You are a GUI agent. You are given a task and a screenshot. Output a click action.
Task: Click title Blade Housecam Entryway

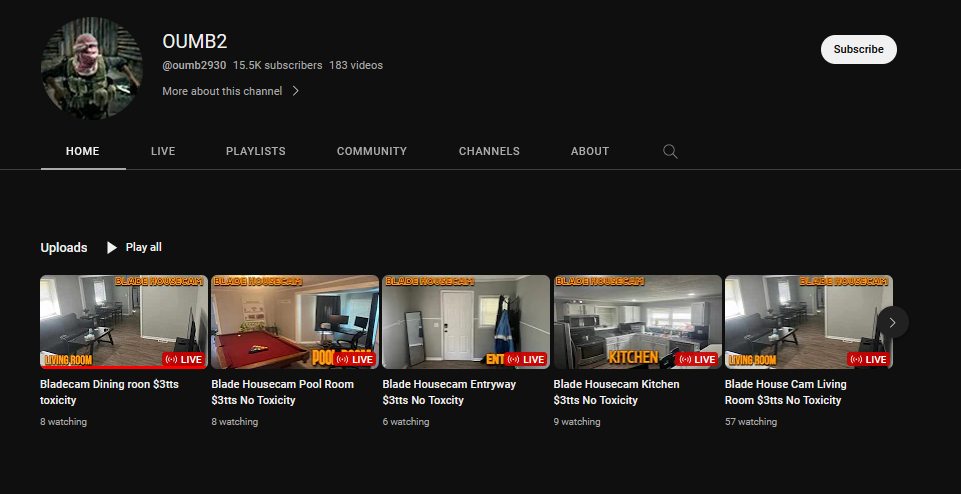coord(449,392)
